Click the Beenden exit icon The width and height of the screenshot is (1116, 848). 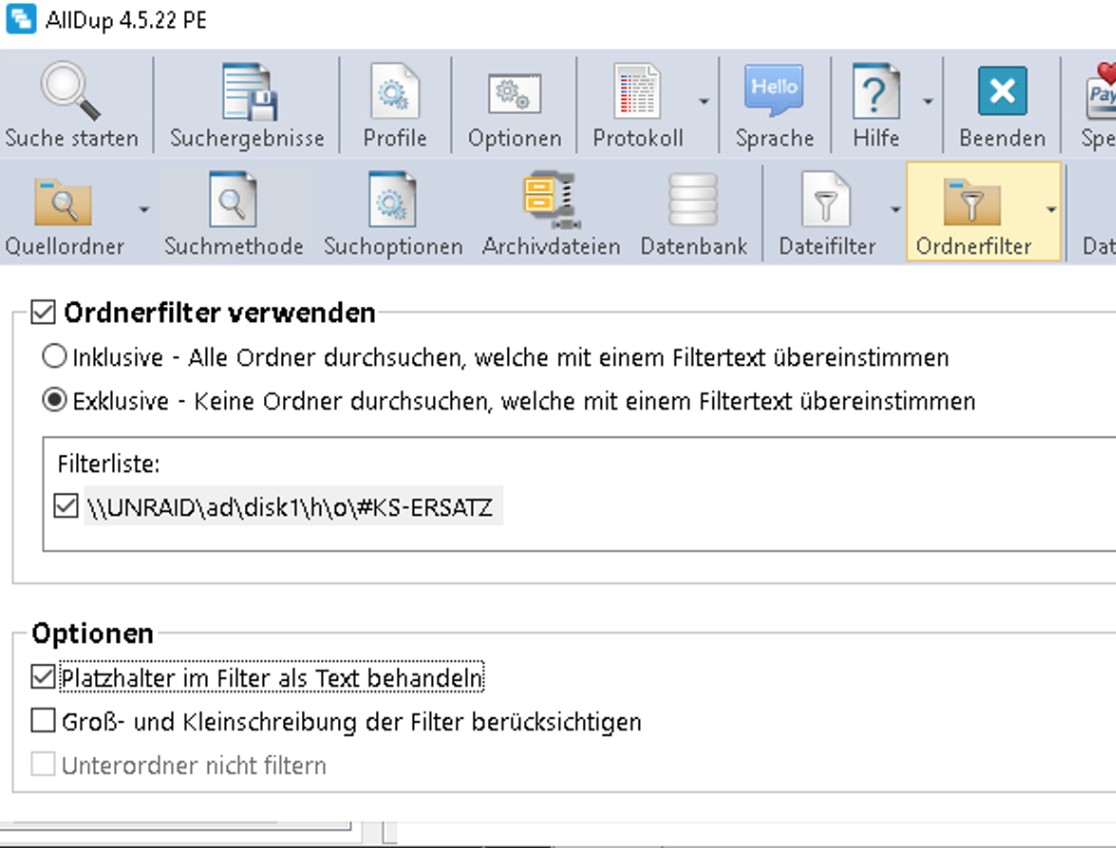coord(1001,92)
